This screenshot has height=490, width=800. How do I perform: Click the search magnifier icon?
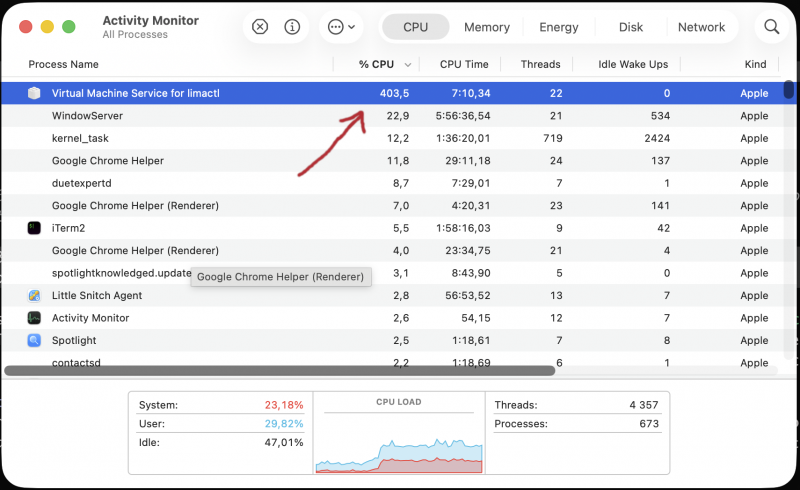point(771,27)
